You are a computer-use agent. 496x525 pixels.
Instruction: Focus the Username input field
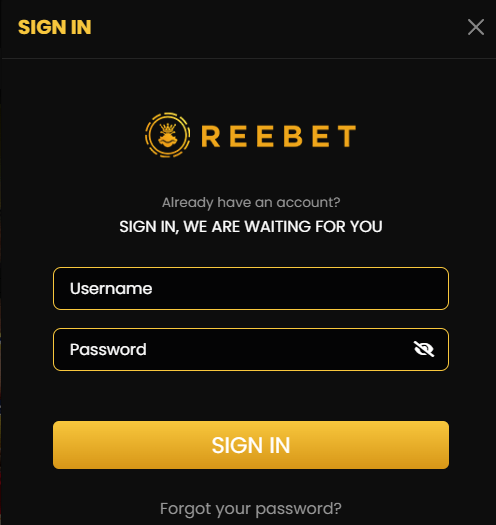[251, 288]
